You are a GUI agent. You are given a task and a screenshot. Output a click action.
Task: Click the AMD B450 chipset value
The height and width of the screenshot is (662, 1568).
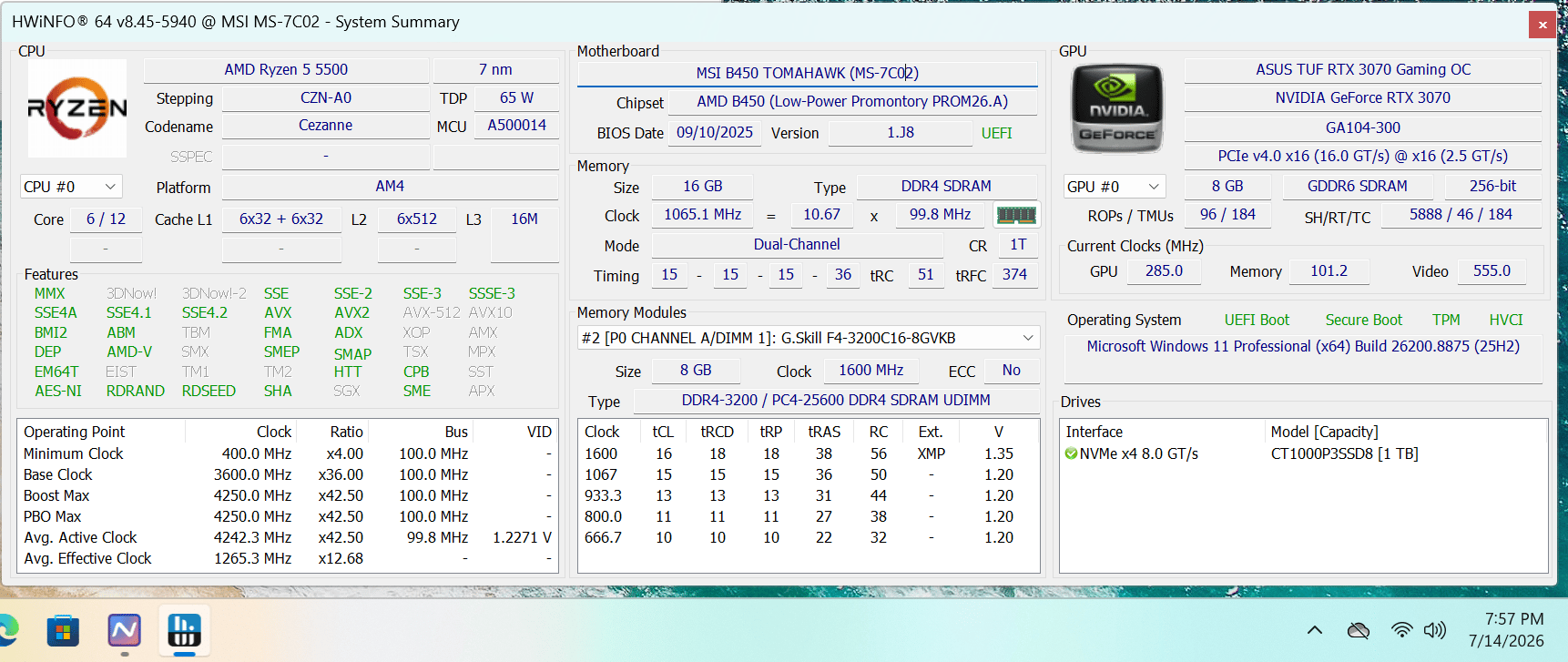pos(852,101)
